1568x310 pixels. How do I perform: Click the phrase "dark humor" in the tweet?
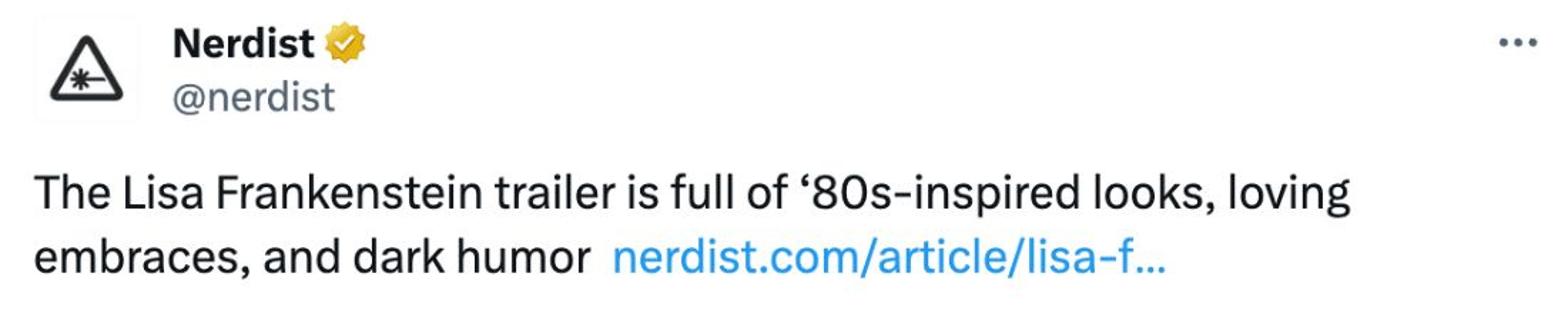pyautogui.click(x=472, y=258)
